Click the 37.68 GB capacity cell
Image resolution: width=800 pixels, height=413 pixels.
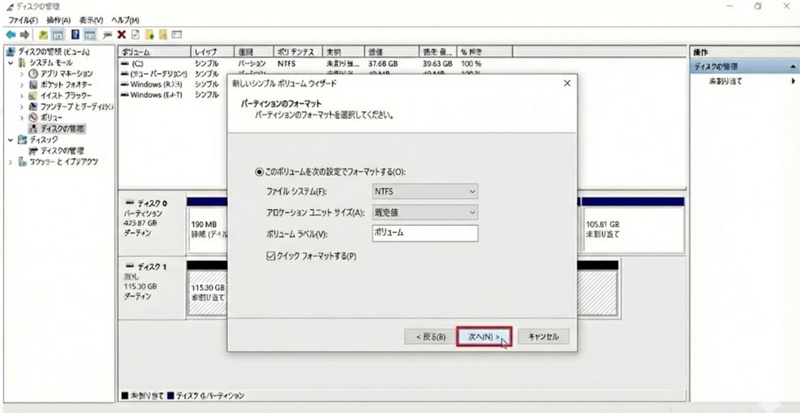(383, 64)
